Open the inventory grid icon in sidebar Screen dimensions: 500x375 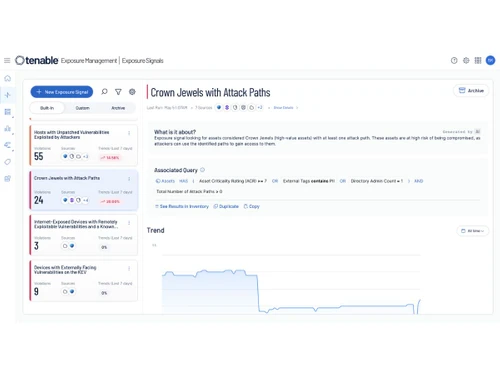(8, 112)
